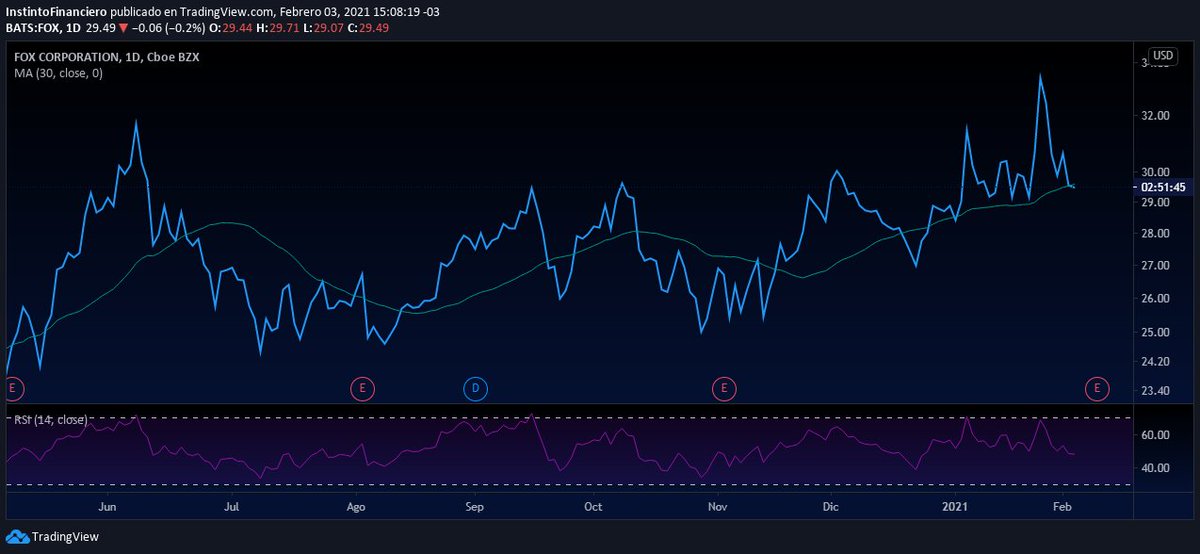Click the 02:51:45 countdown price label
Viewport: 1200px width, 554px height.
coord(1165,187)
